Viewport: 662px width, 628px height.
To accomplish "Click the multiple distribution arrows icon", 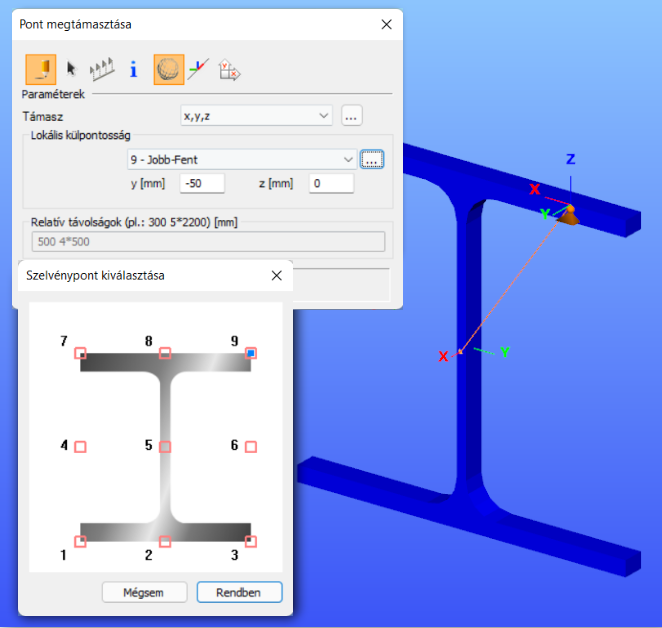I will 102,69.
